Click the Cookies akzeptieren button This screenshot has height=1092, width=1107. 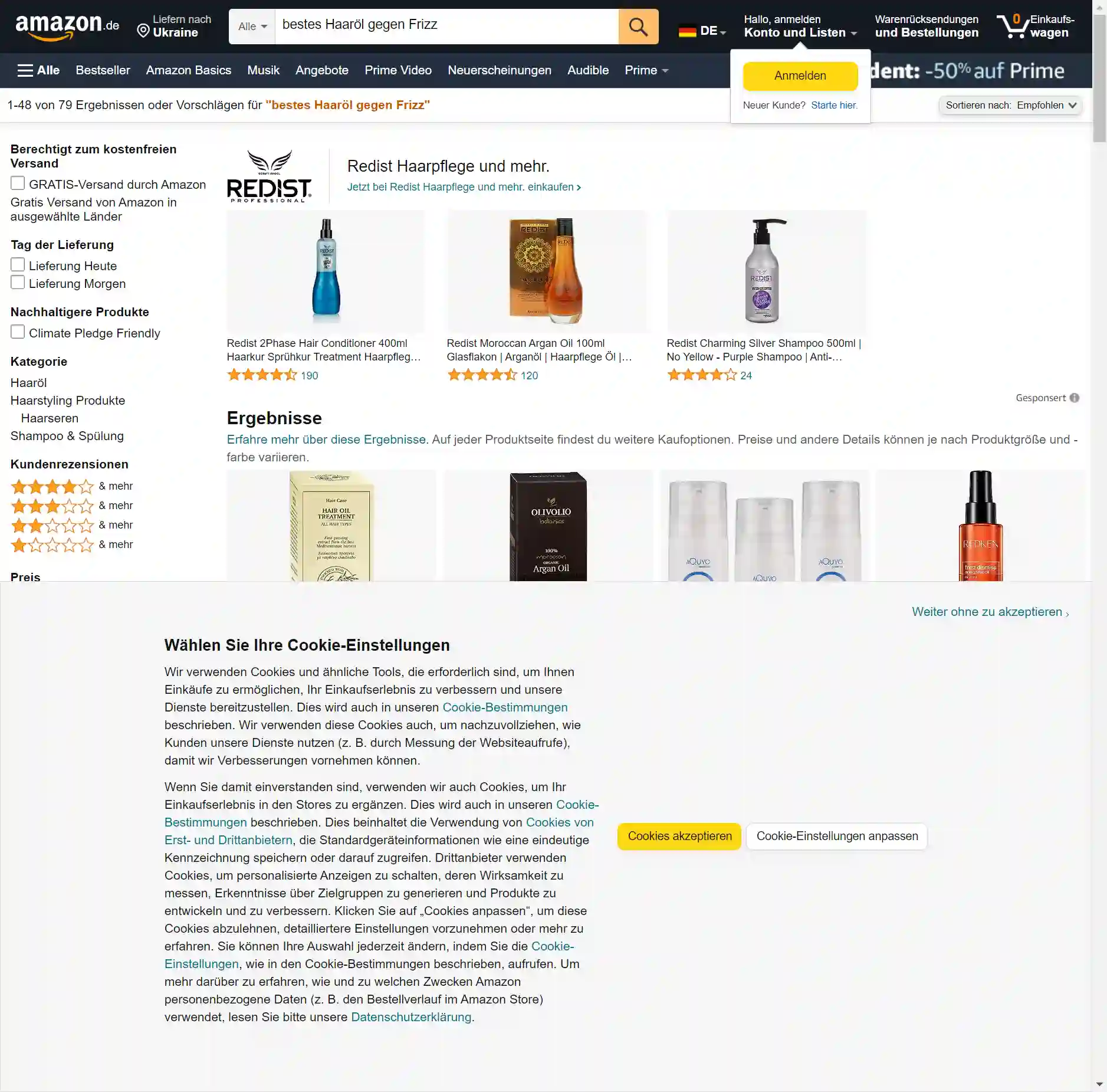tap(679, 836)
